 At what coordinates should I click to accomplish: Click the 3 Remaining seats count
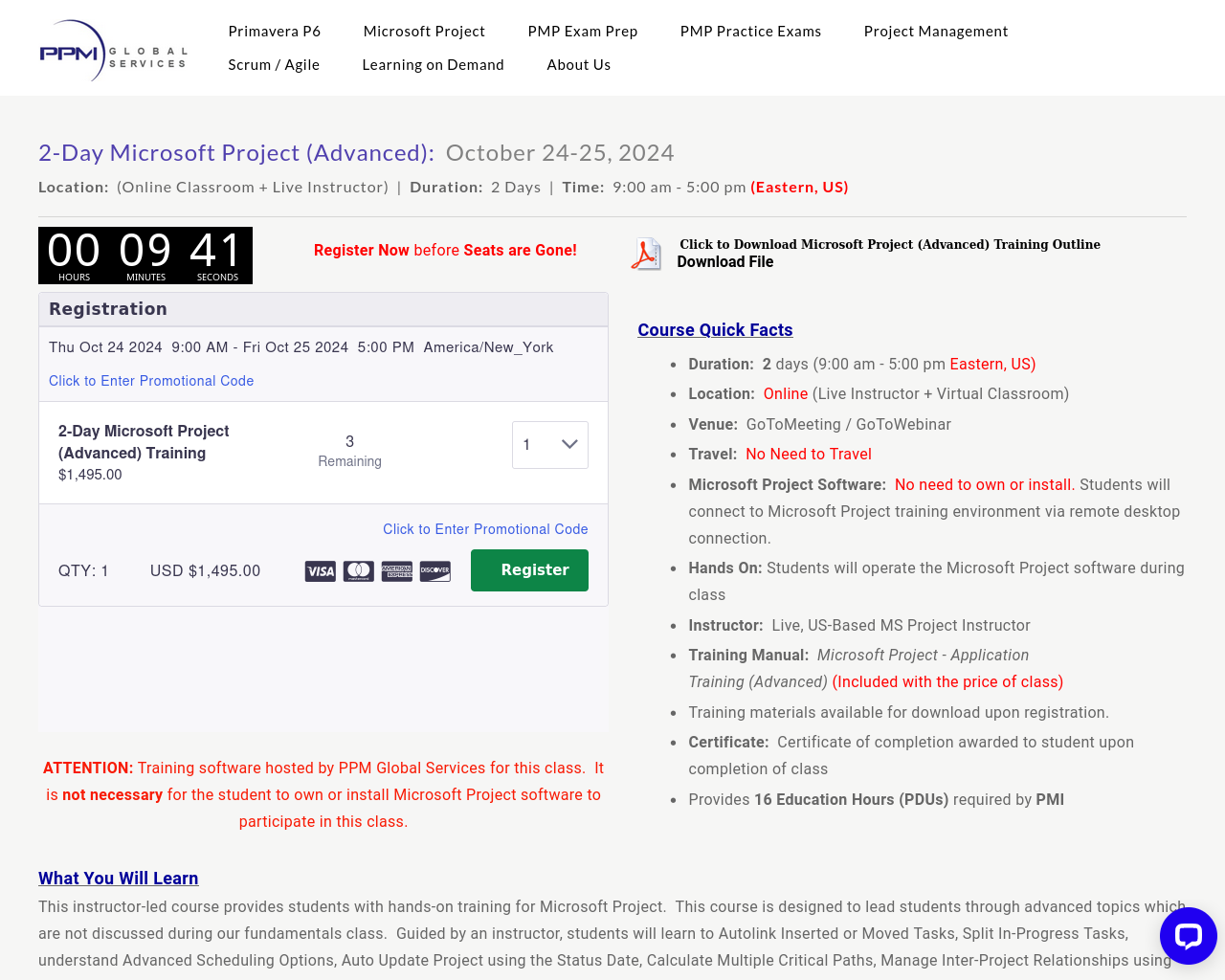coord(349,451)
